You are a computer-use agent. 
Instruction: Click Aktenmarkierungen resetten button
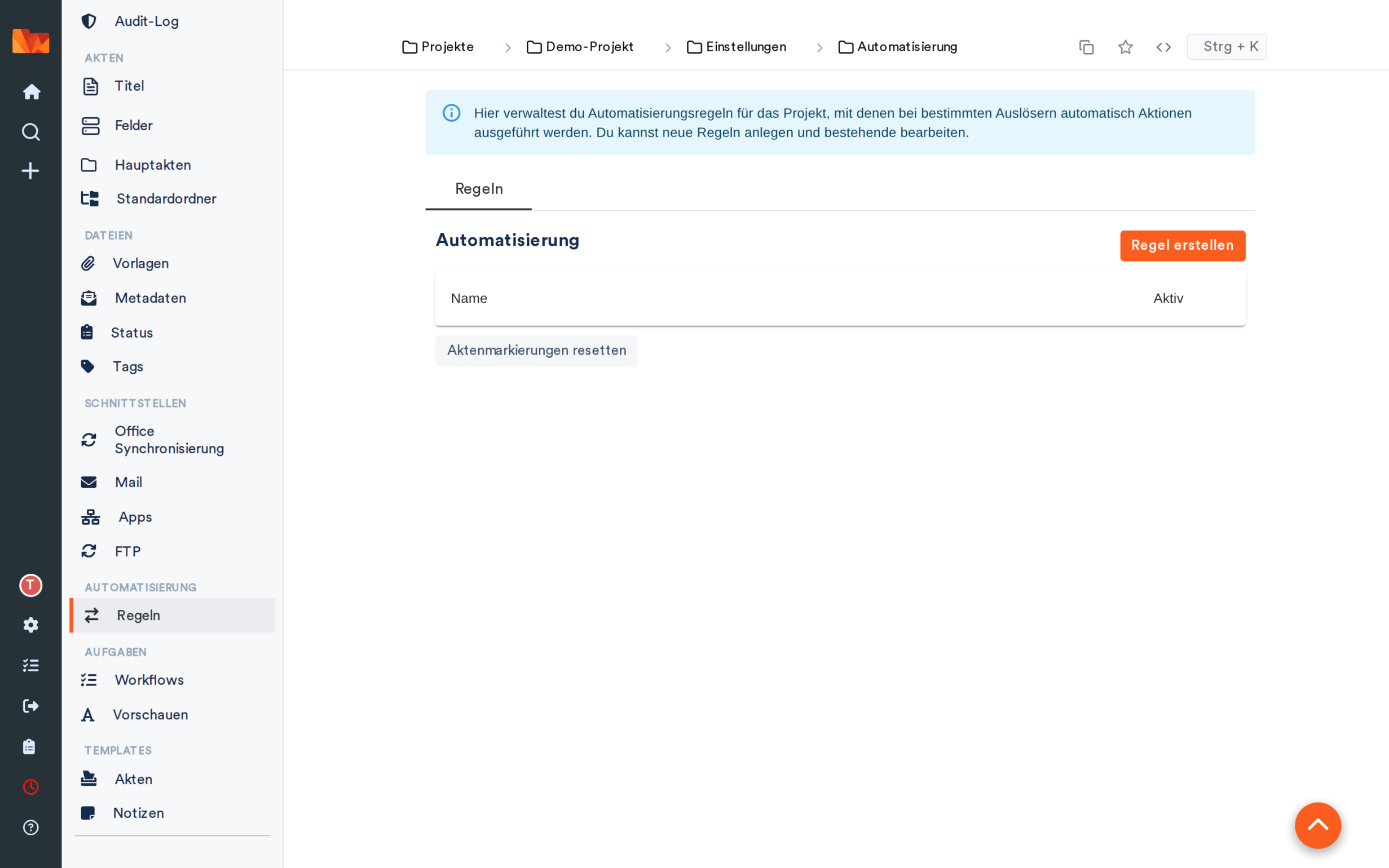tap(537, 351)
